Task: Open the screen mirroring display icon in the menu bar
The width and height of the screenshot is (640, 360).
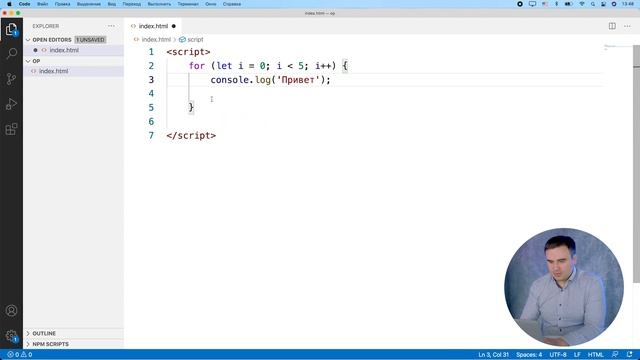Action: click(532, 4)
